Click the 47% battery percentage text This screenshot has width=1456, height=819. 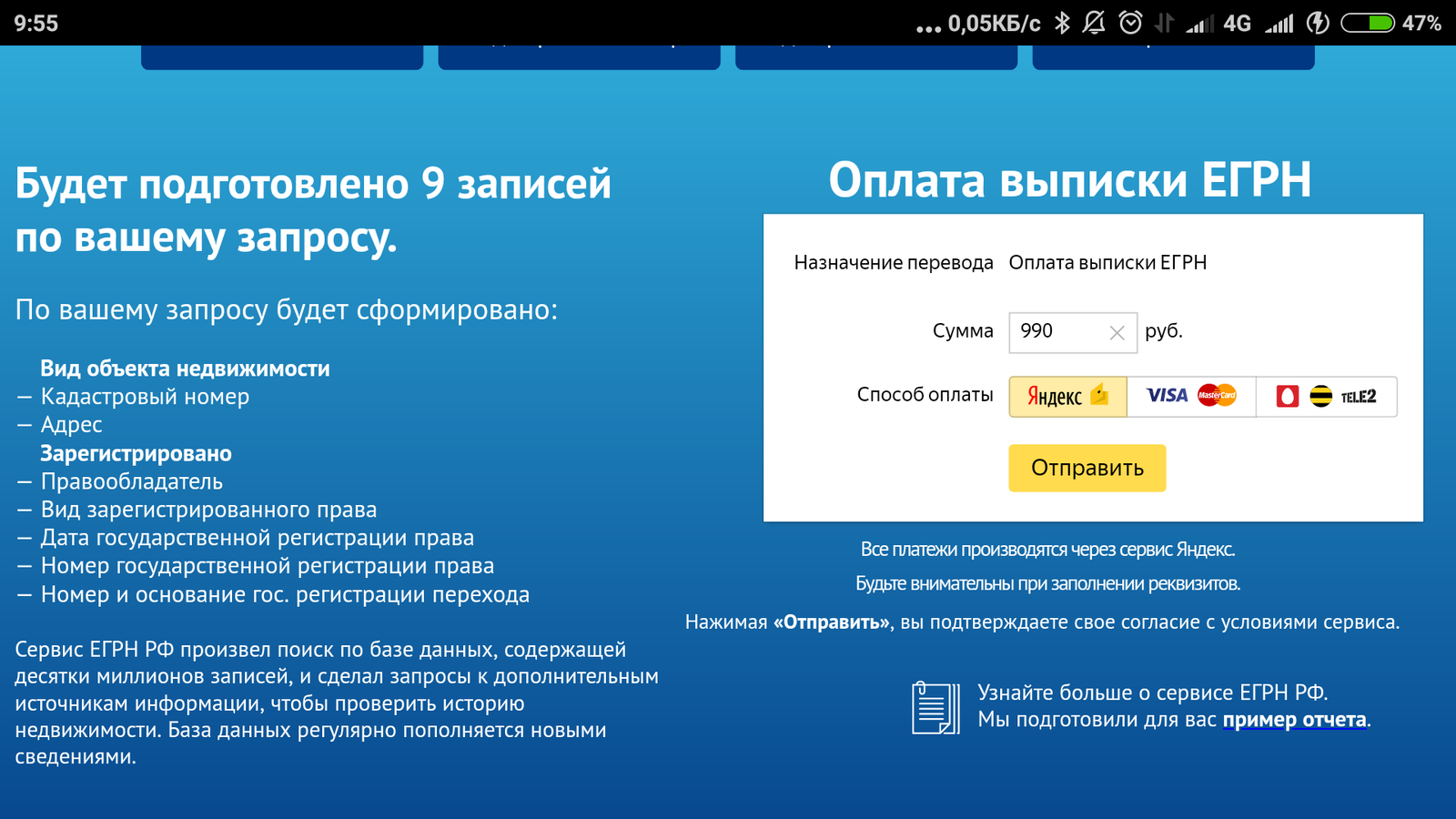1421,24
